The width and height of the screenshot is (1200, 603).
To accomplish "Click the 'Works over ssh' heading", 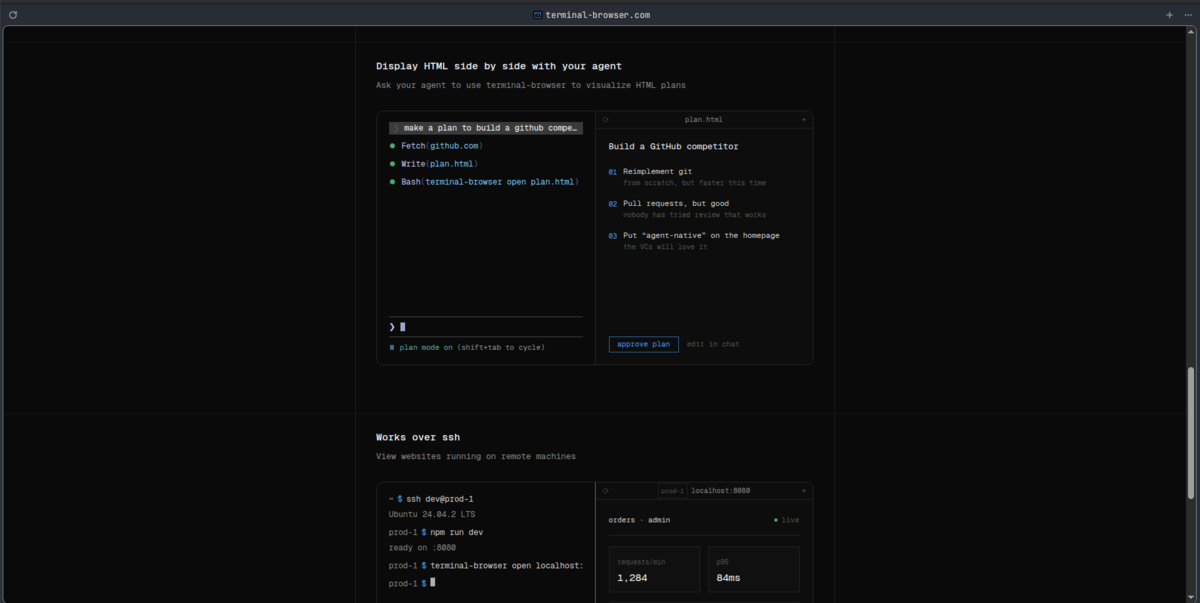I will click(x=418, y=437).
